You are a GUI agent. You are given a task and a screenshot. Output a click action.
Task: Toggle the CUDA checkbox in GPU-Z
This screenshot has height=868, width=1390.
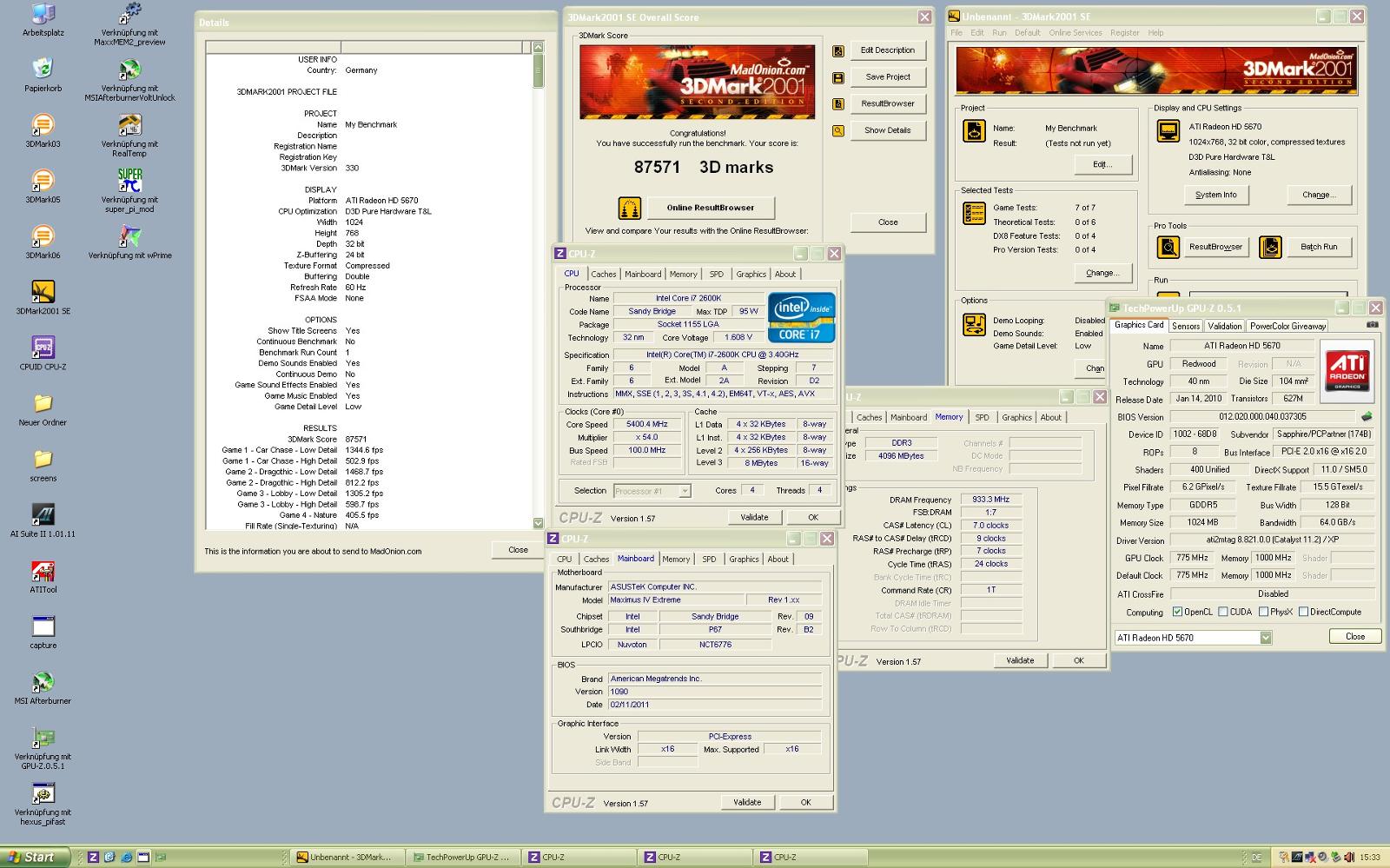[x=1222, y=612]
